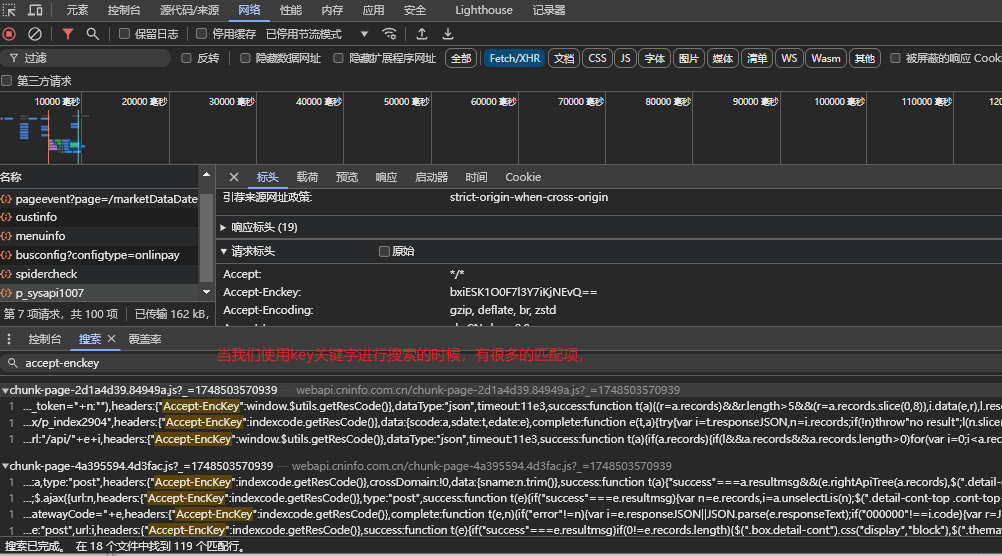Select 全部 request type filter
This screenshot has width=1002, height=556.
click(461, 58)
